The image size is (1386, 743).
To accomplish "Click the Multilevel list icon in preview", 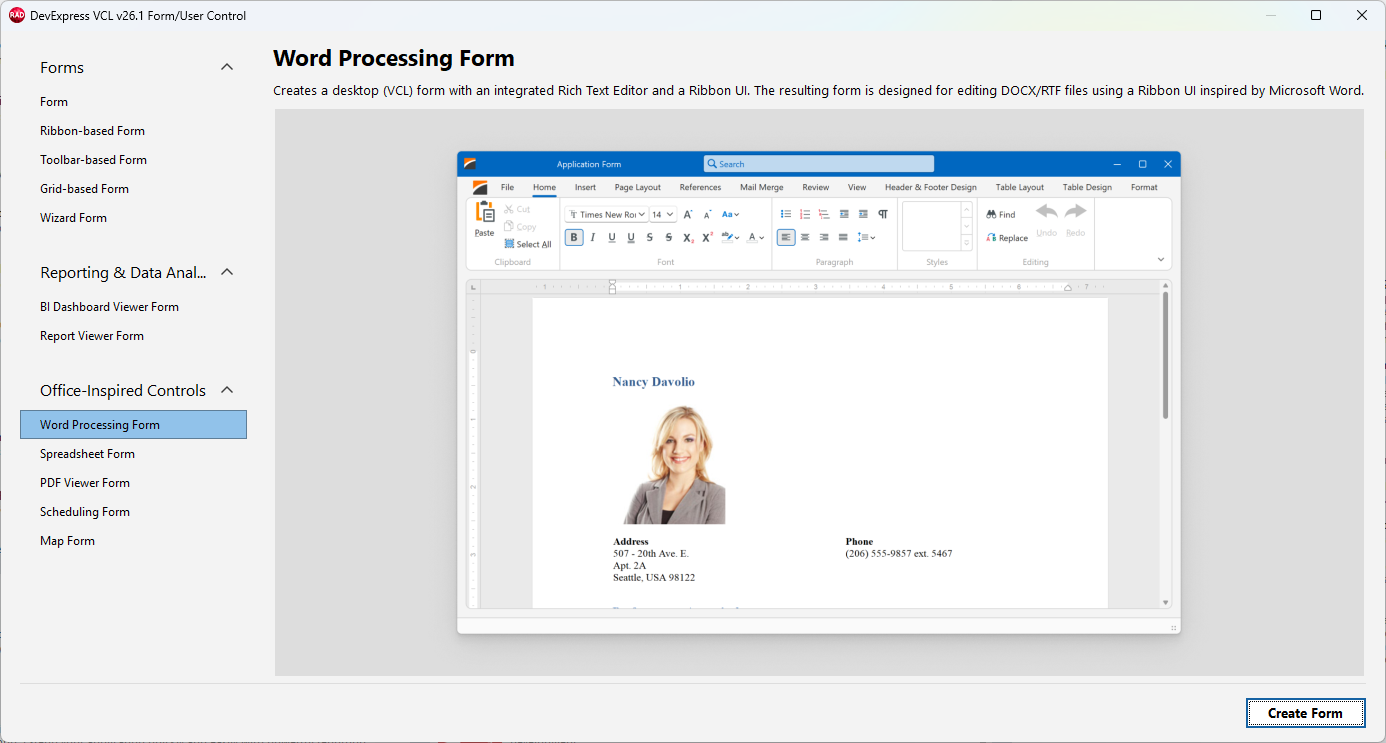I will coord(824,214).
